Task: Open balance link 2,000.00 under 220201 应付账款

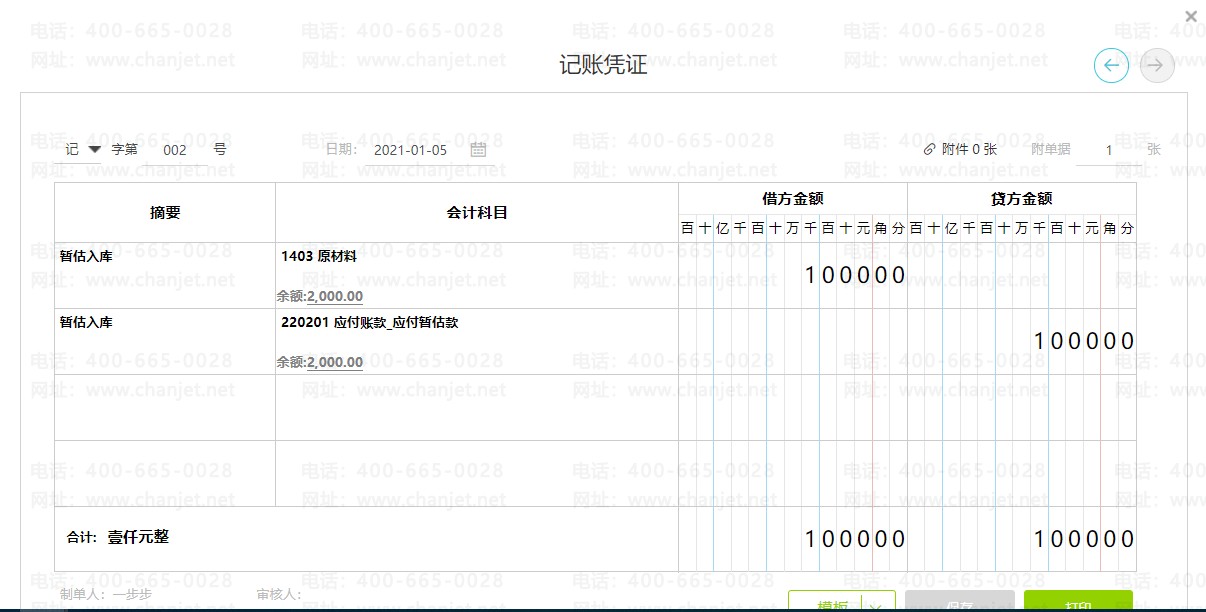Action: click(x=334, y=362)
